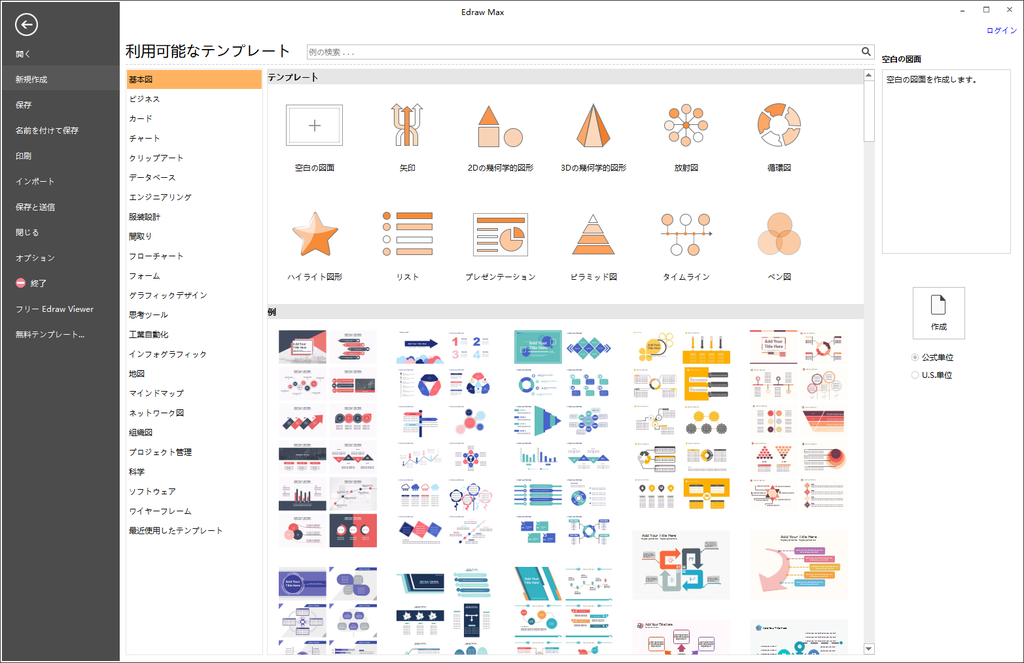Pick the ハイライト図形 star template
The image size is (1024, 663).
coord(315,234)
